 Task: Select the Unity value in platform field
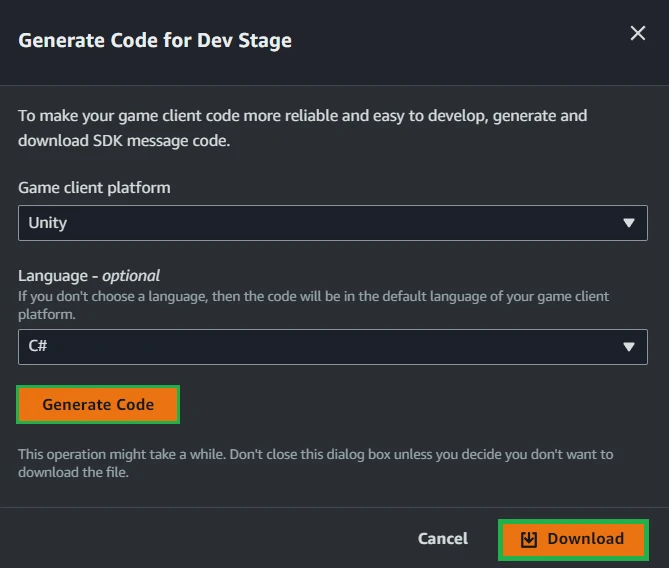coord(48,223)
